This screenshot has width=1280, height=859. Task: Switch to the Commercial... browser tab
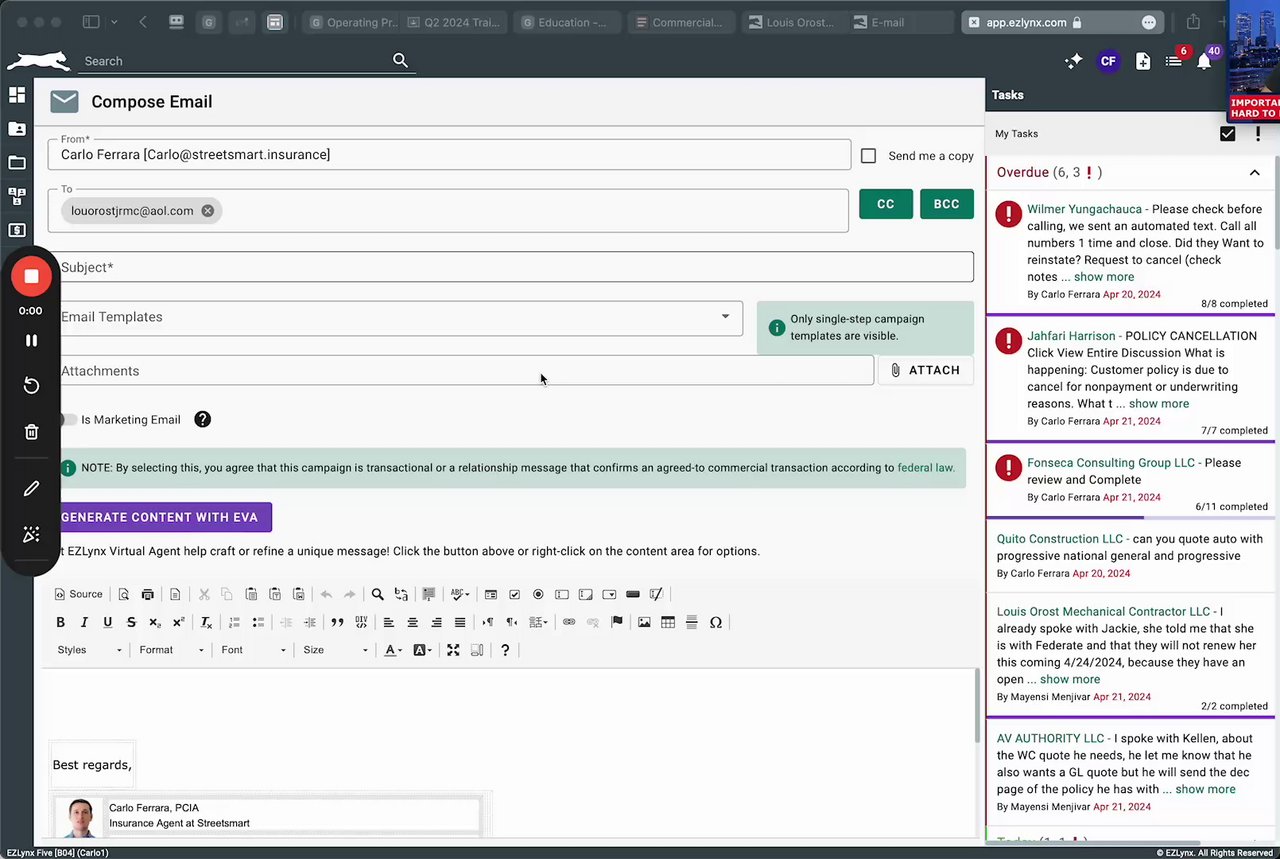(679, 22)
